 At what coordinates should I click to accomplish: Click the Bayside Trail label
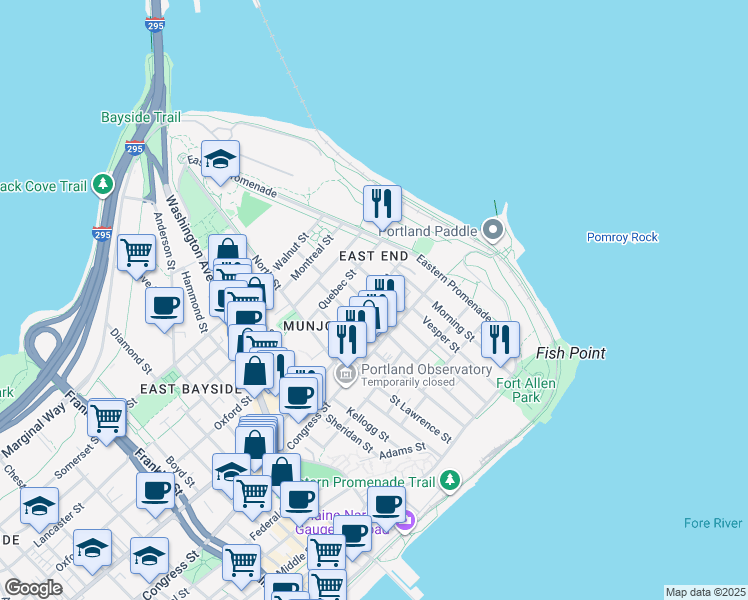tap(140, 117)
